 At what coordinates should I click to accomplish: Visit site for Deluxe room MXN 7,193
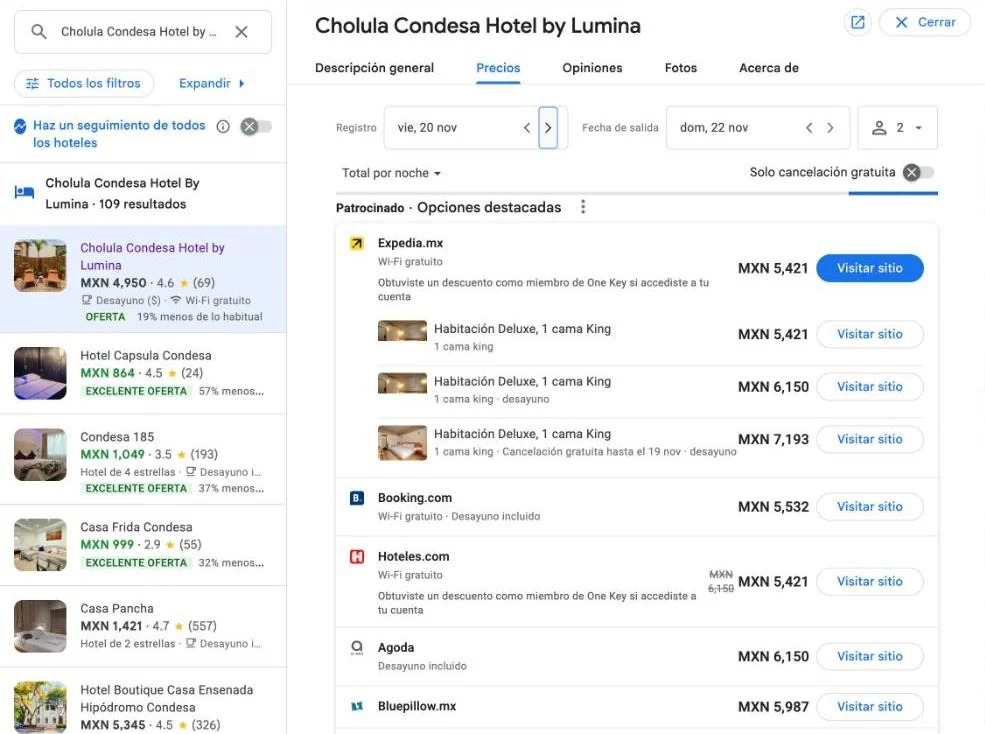pos(869,439)
